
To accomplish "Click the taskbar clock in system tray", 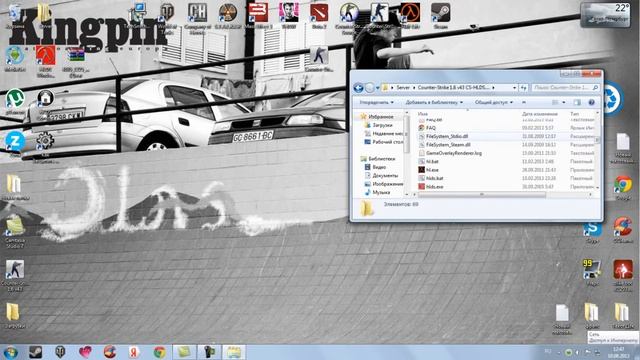I will pyautogui.click(x=619, y=352).
